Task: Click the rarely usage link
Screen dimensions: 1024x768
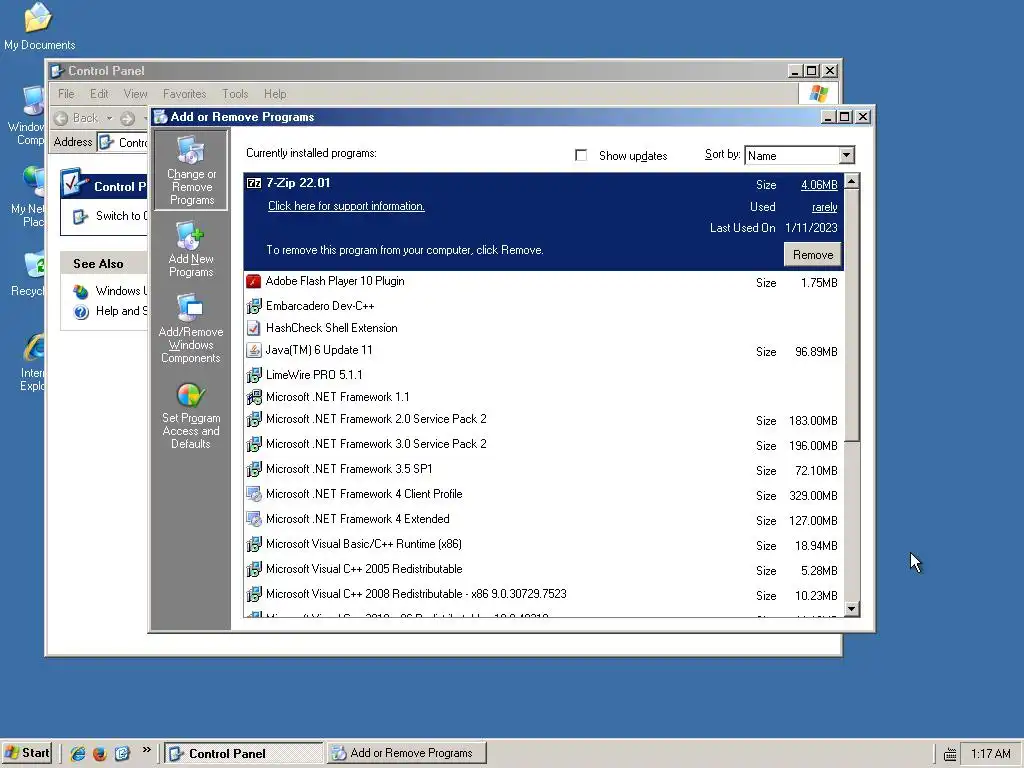Action: click(824, 207)
